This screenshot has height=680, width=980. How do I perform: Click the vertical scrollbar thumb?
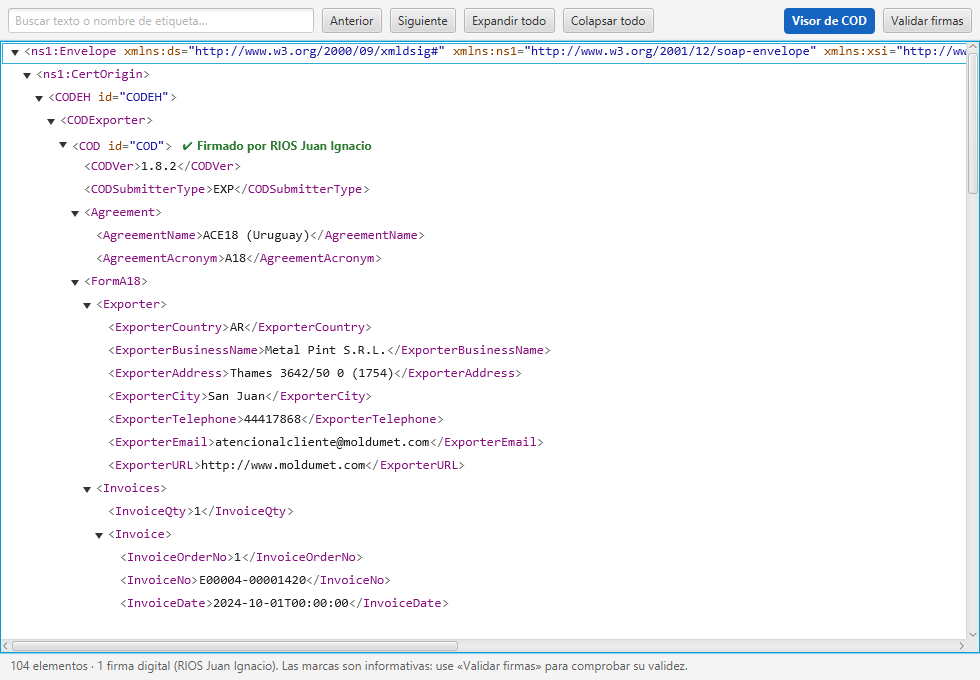972,122
